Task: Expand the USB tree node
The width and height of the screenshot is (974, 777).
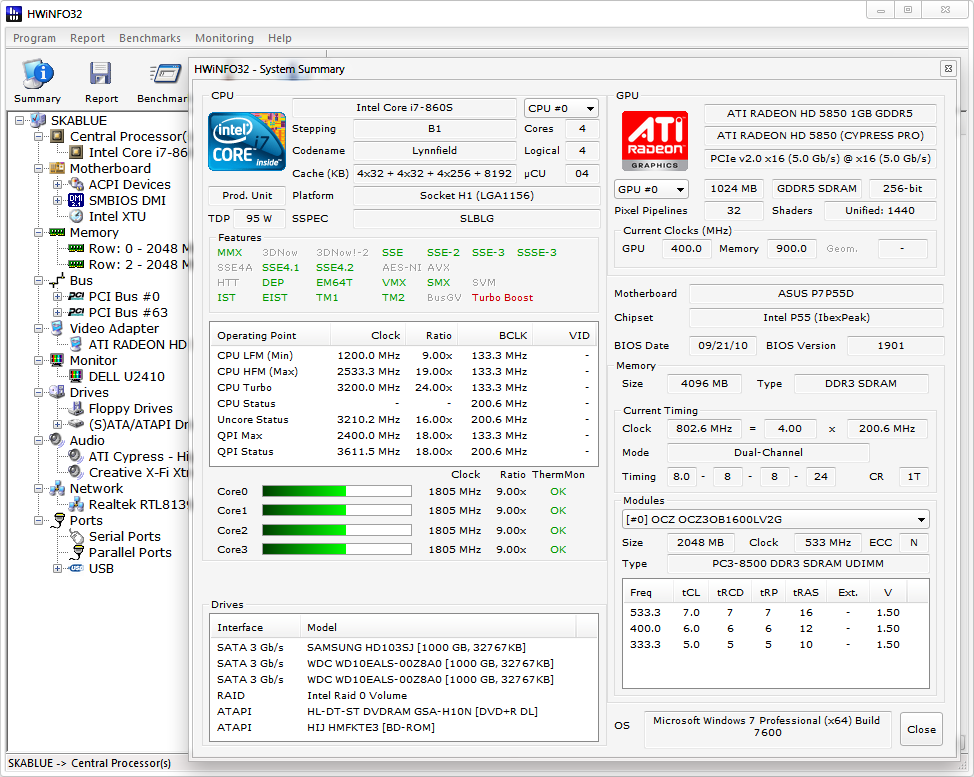Action: 57,568
